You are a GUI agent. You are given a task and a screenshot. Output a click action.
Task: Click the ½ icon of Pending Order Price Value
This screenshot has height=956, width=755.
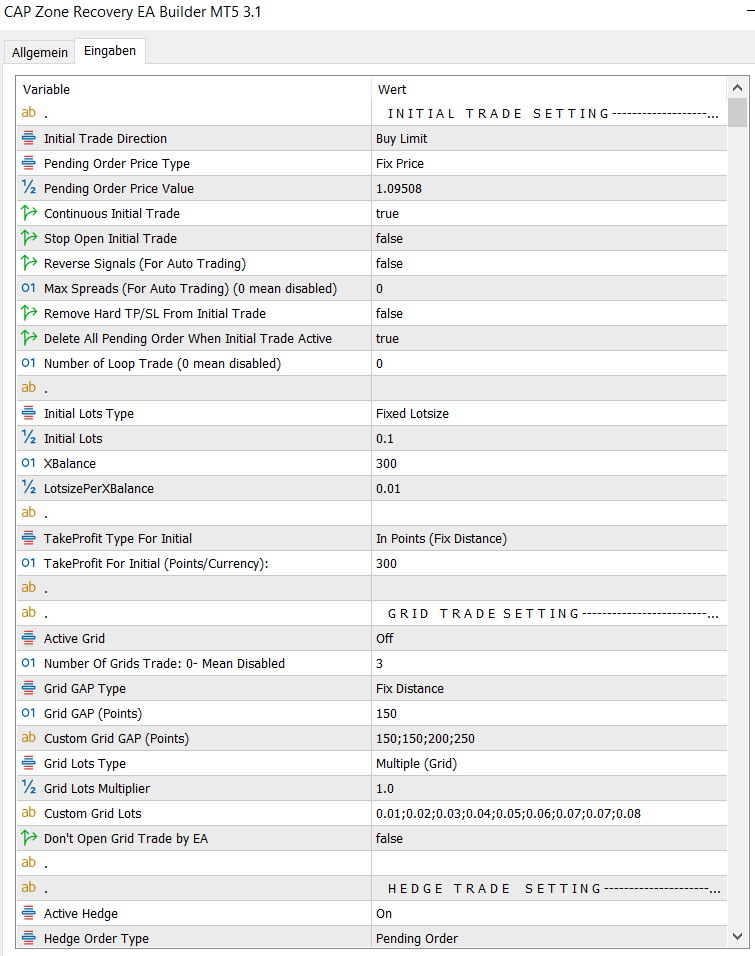click(x=29, y=188)
